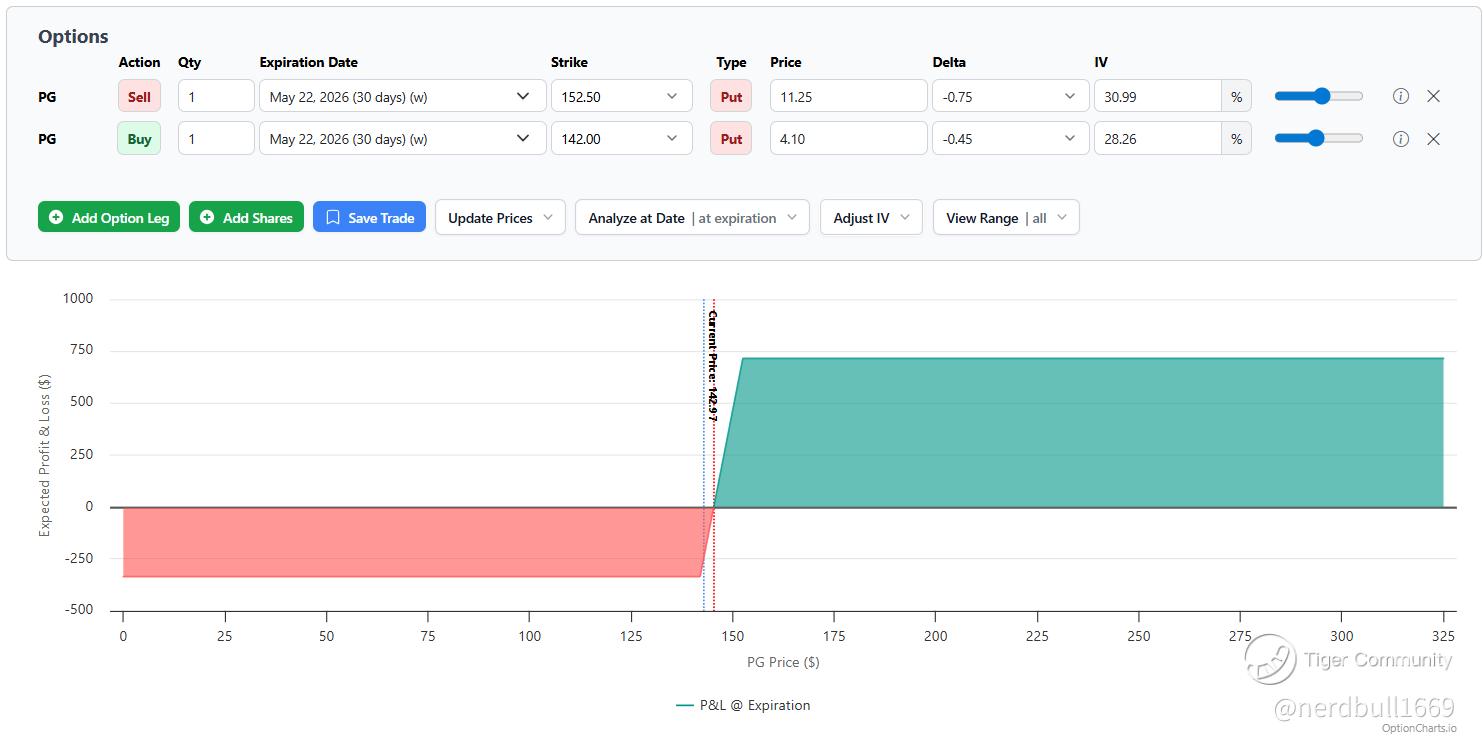Click the "Current Price: 142.97" chart label
Viewport: 1483px width, 741px height.
712,365
